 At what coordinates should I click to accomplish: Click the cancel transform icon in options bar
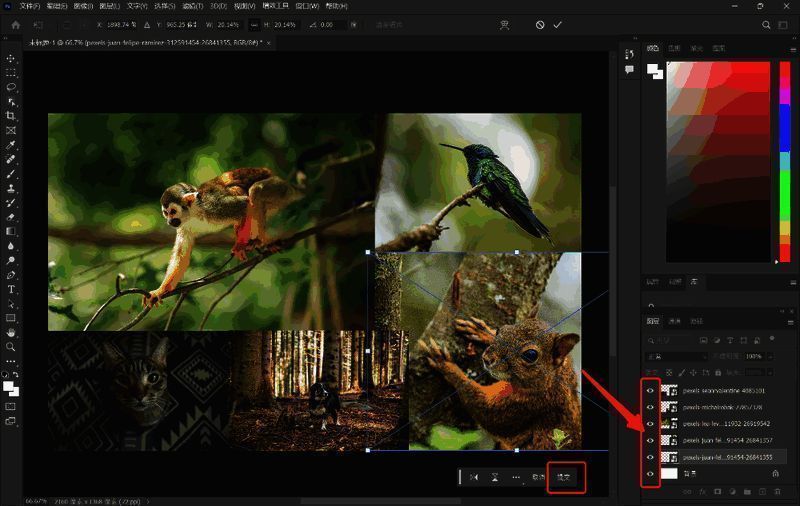540,24
